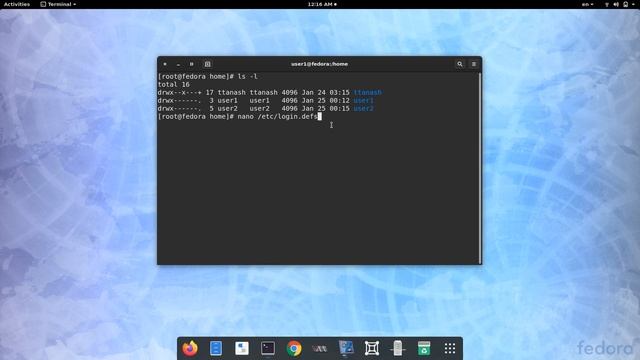The height and width of the screenshot is (360, 640).
Task: Open the green recycle trash icon in dock
Action: click(424, 348)
